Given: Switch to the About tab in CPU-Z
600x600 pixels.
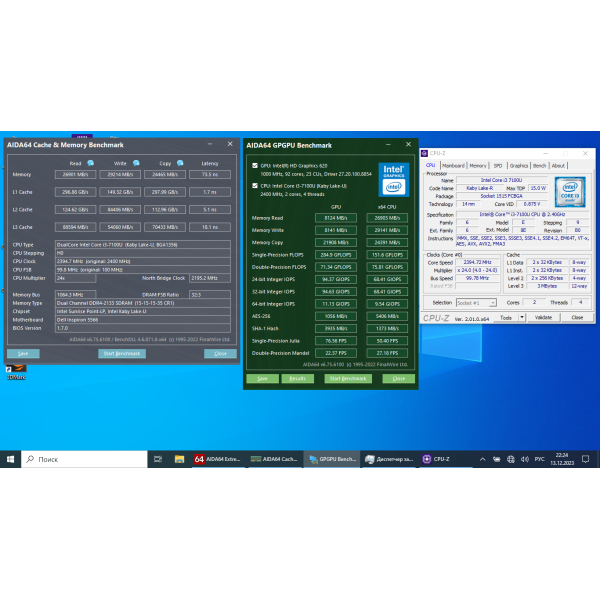Looking at the screenshot, I should pyautogui.click(x=558, y=166).
